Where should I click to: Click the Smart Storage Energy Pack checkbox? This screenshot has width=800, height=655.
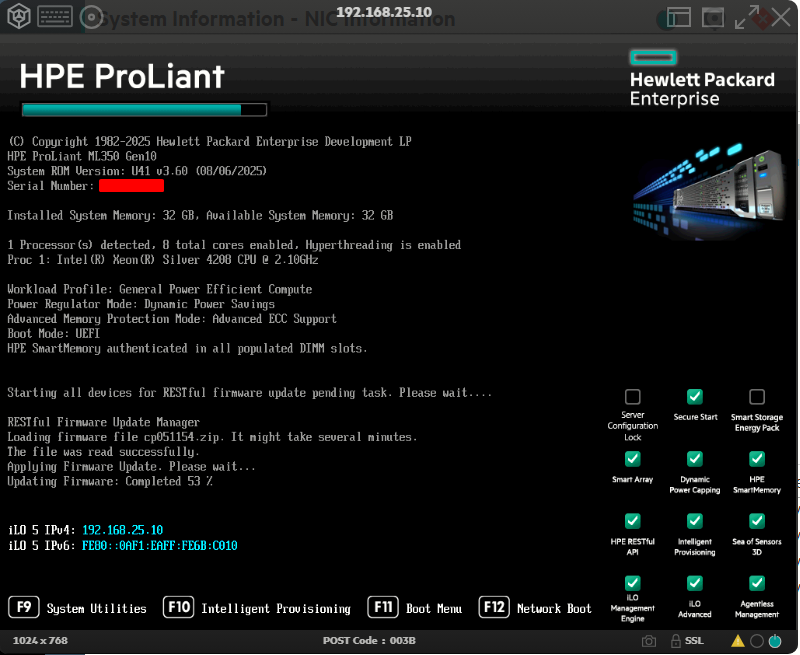(757, 396)
